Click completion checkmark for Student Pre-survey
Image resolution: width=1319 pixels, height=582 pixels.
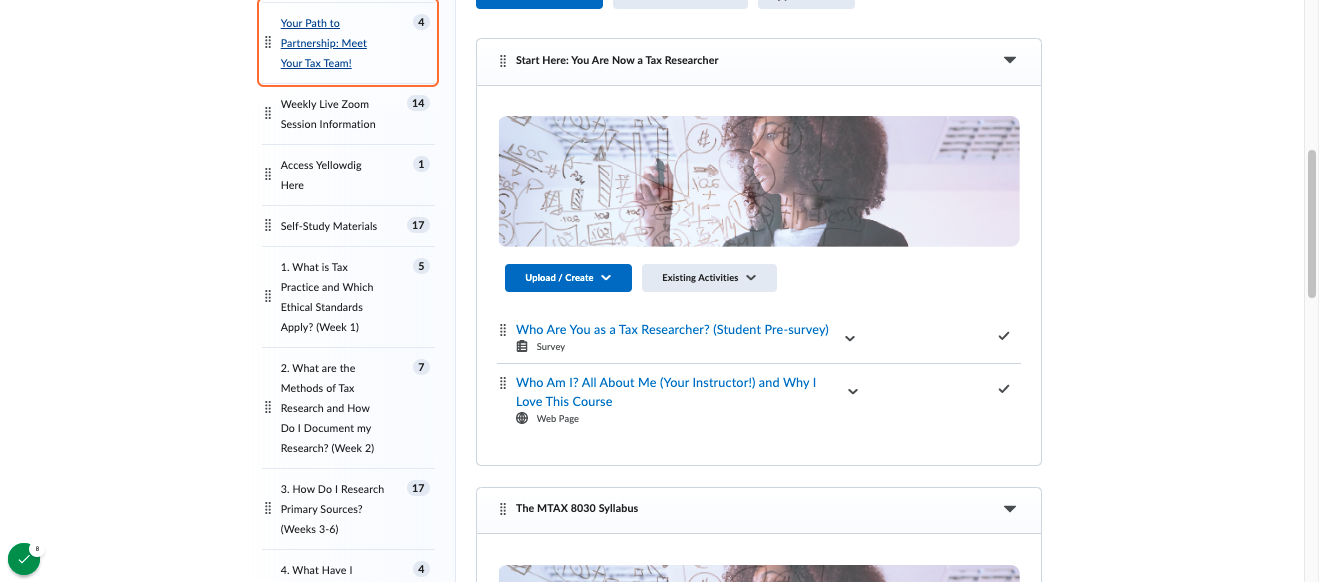click(x=1004, y=336)
